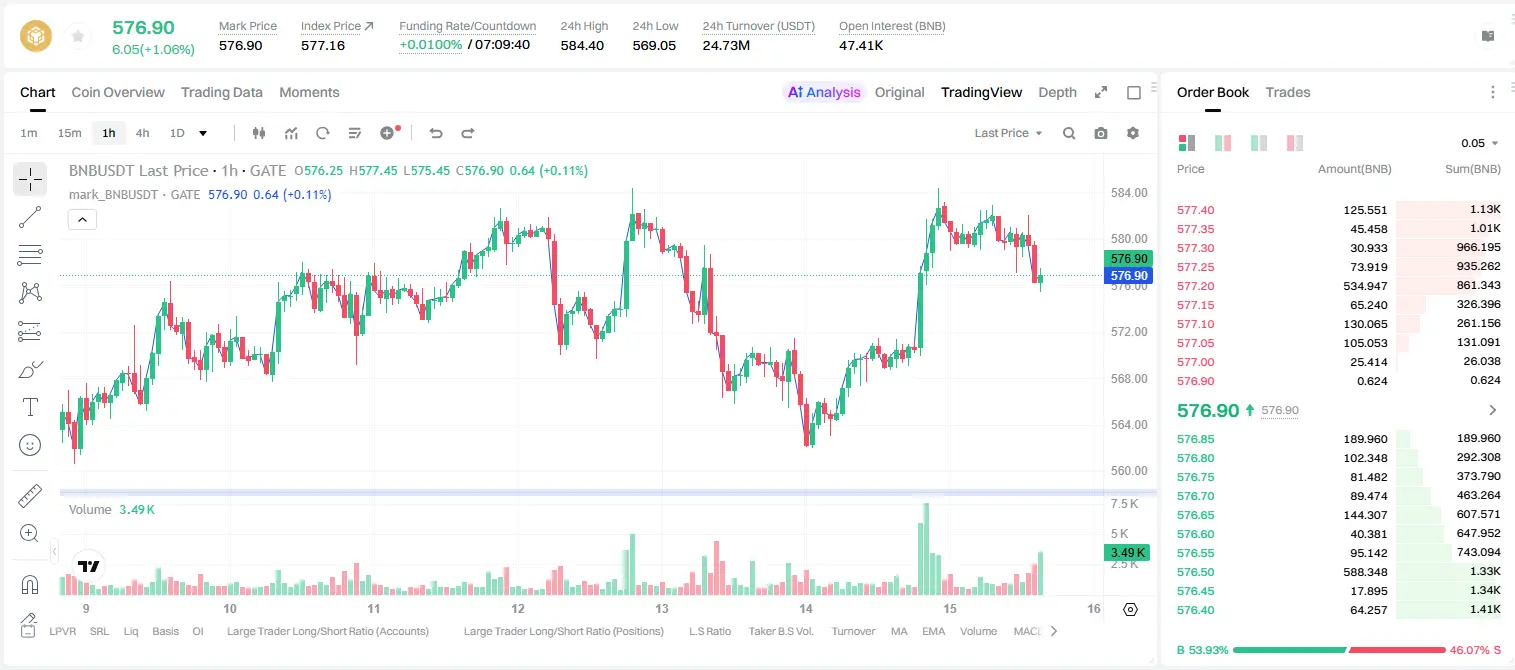Image resolution: width=1515 pixels, height=670 pixels.
Task: Take a chart snapshot with camera icon
Action: coord(1101,133)
